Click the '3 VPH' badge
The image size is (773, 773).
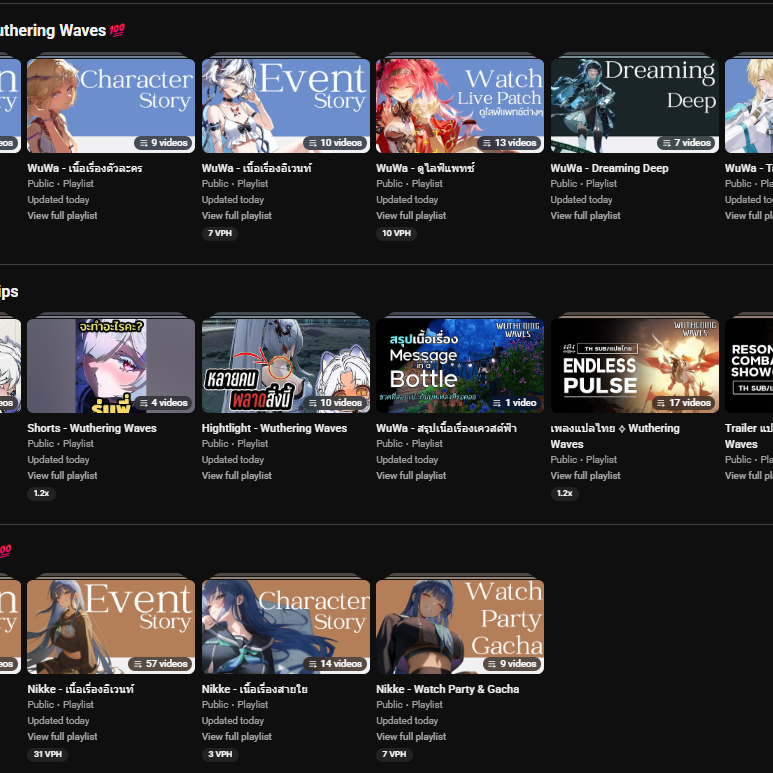point(220,754)
